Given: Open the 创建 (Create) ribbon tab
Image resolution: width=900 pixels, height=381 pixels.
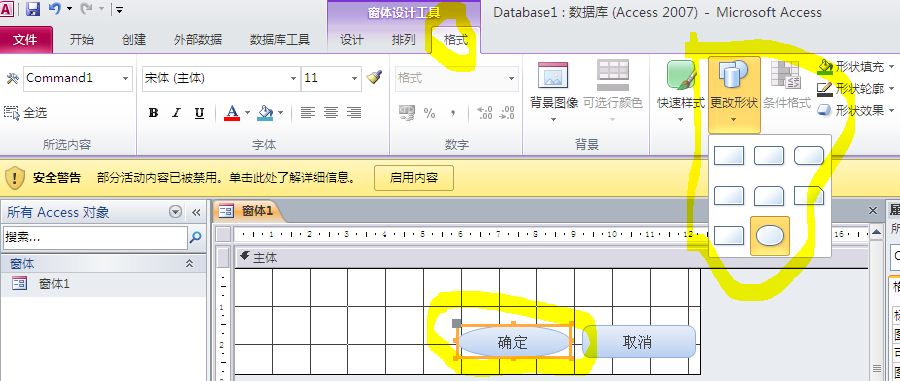Looking at the screenshot, I should click(x=134, y=40).
